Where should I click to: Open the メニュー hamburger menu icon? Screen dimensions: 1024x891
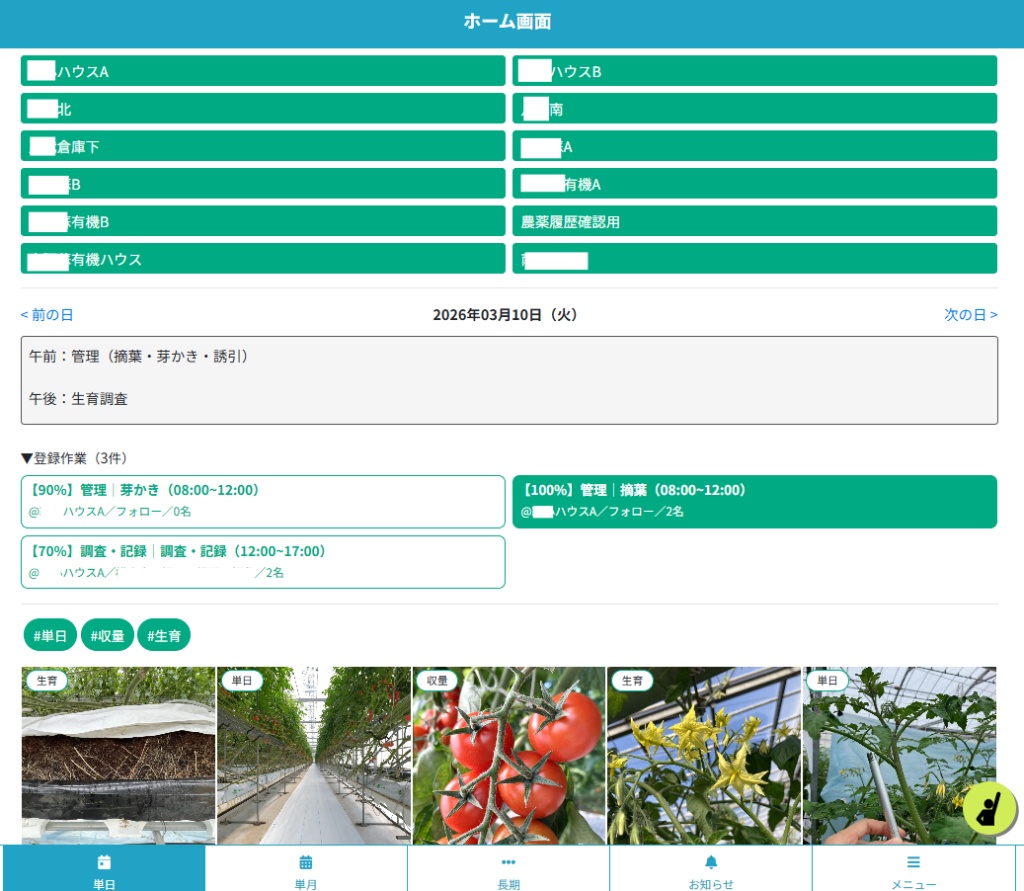click(914, 862)
